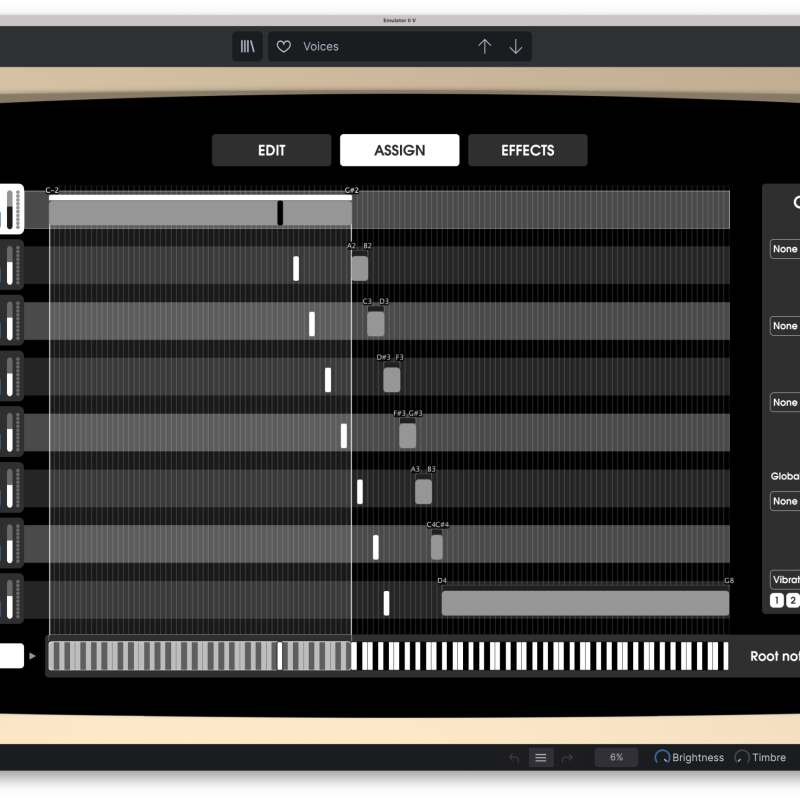
Task: Adjust level meter of the D4–G8 voice slot
Action: click(10, 600)
